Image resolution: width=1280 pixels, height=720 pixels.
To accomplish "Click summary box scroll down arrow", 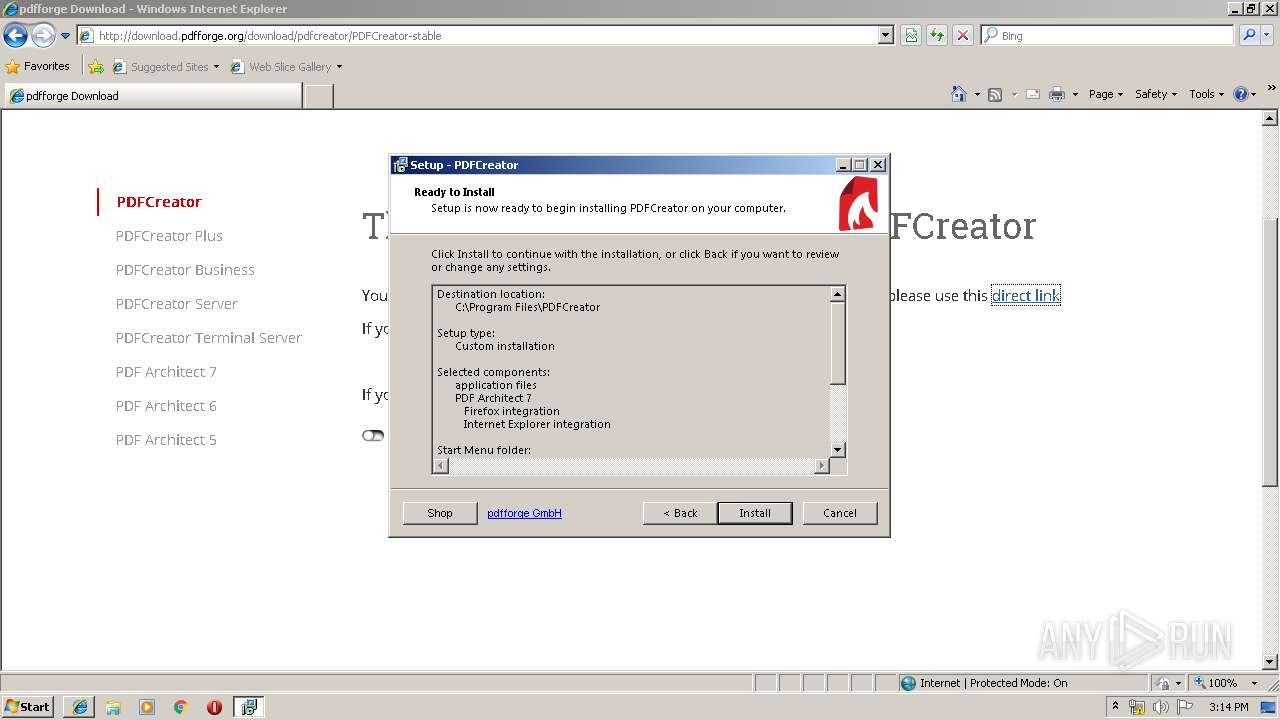I will (838, 450).
